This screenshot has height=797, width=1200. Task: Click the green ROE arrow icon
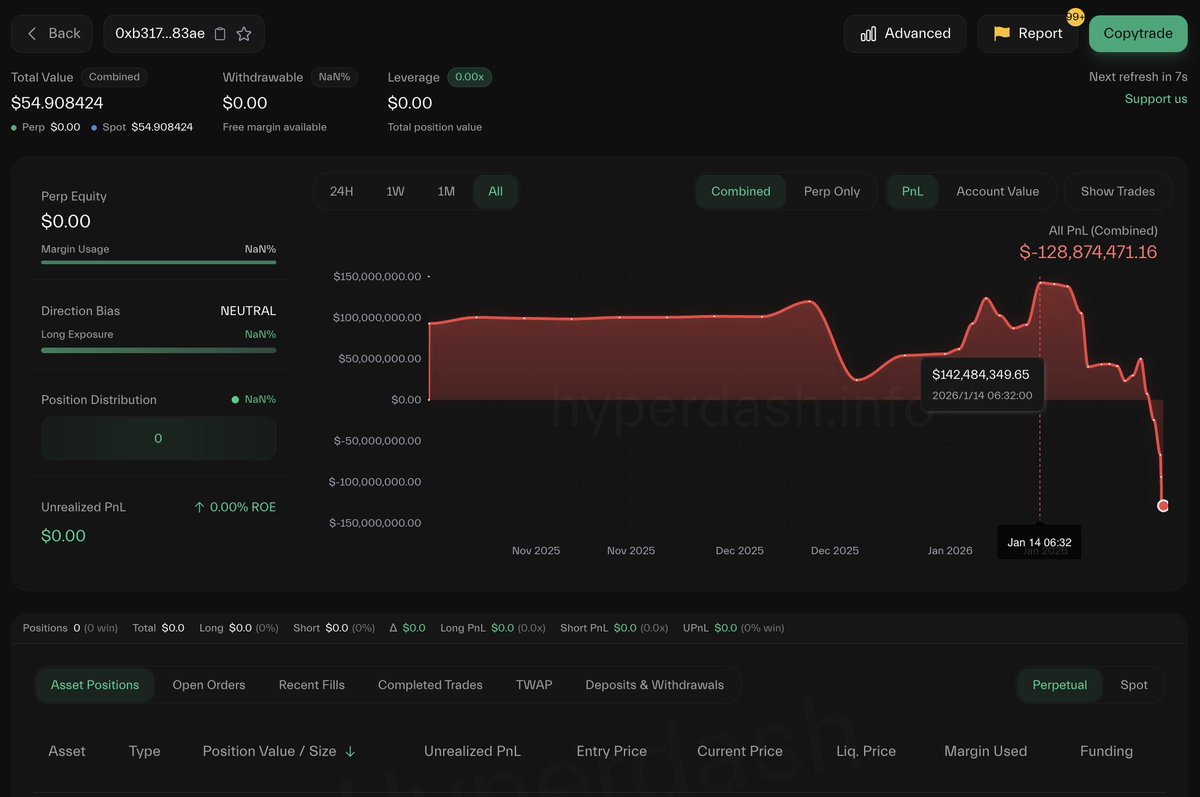point(201,506)
